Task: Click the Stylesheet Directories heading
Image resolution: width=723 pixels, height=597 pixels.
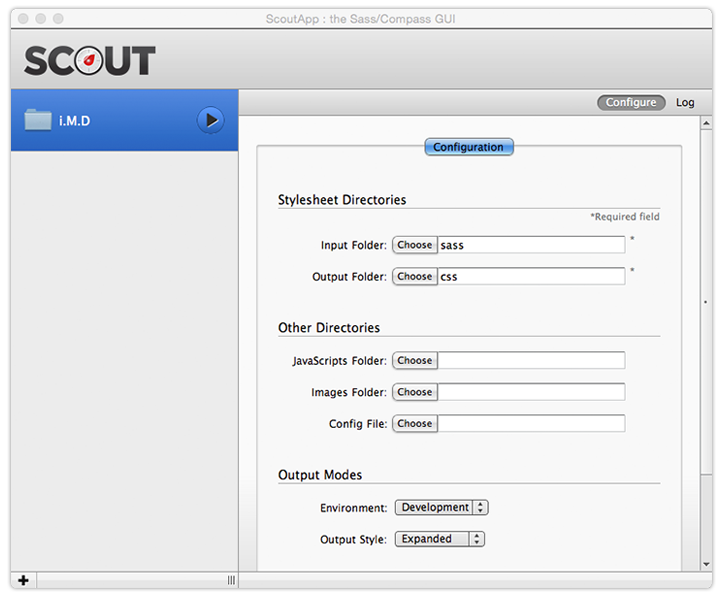Action: point(342,200)
